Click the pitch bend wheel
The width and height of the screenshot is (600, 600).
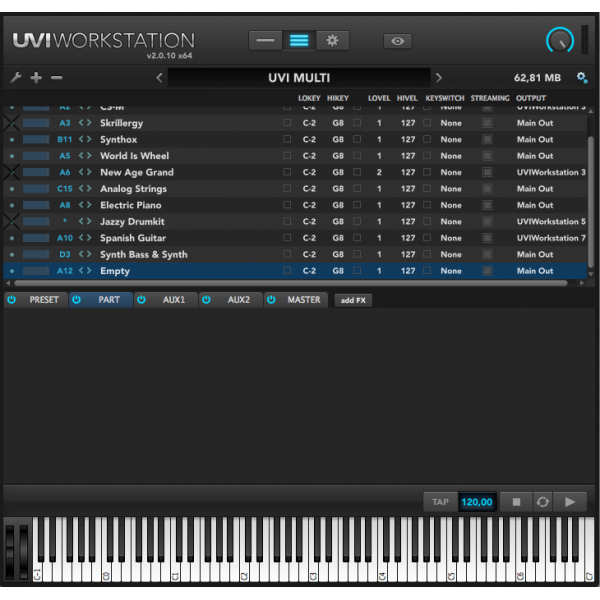(x=10, y=551)
